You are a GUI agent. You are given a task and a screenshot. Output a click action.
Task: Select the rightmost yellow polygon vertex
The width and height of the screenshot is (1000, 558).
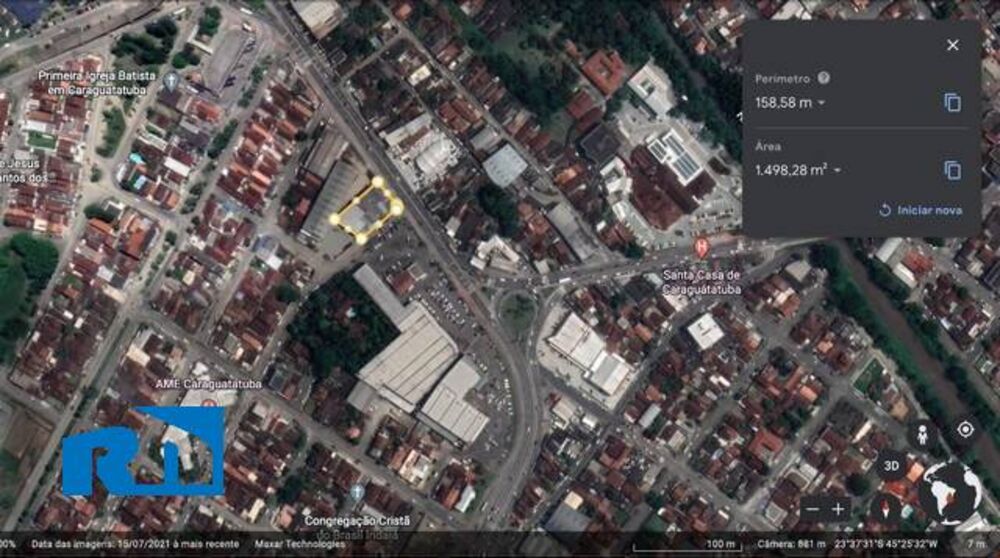click(x=397, y=207)
